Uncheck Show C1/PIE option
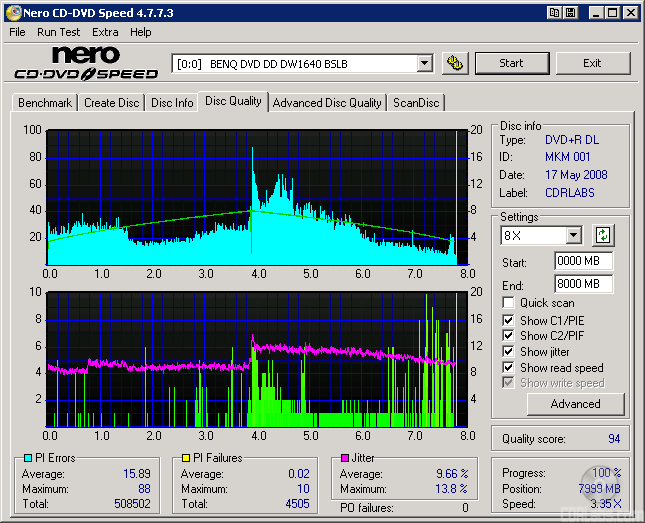Image resolution: width=645 pixels, height=523 pixels. pos(509,320)
